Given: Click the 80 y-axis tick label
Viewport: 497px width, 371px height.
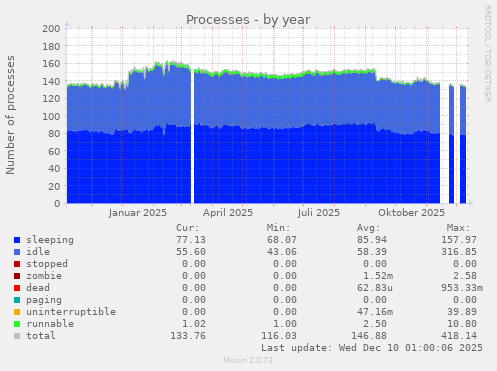Looking at the screenshot, I should [54, 134].
